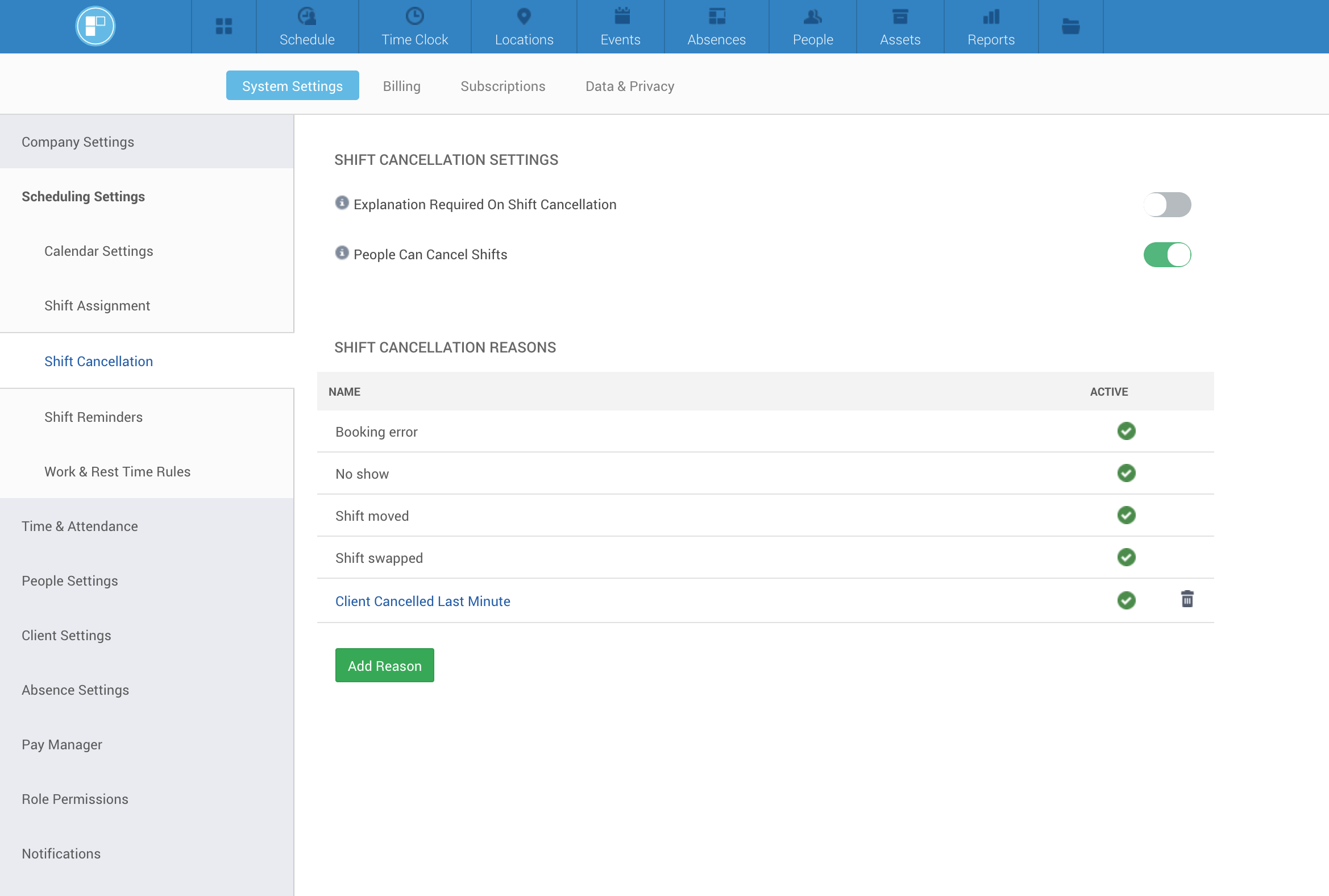Image resolution: width=1329 pixels, height=896 pixels.
Task: Open the Time Clock section
Action: (x=414, y=26)
